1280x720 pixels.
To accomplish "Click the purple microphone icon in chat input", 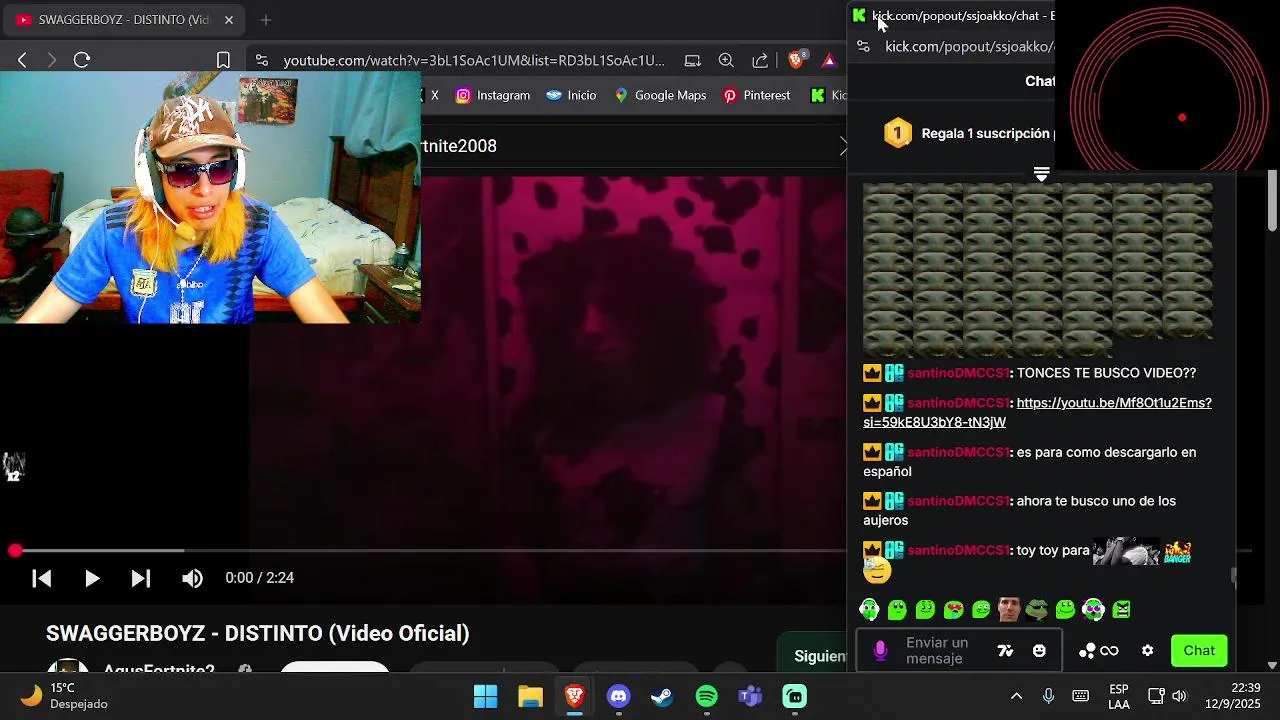I will pyautogui.click(x=880, y=651).
